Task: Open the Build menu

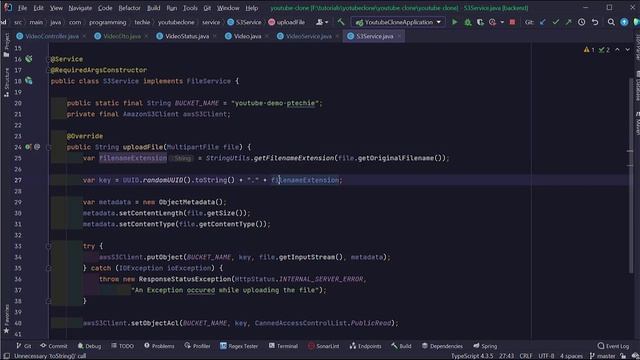Action: [x=153, y=8]
